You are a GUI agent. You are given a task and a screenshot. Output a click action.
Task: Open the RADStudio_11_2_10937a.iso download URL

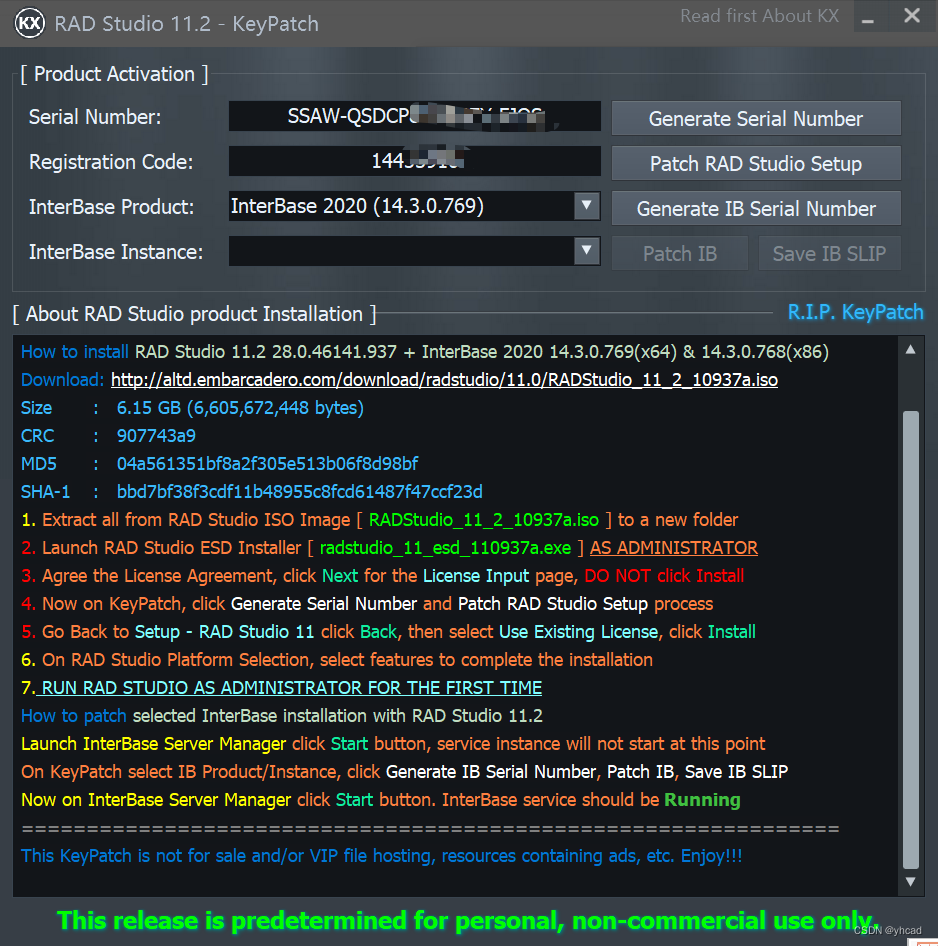click(x=444, y=380)
